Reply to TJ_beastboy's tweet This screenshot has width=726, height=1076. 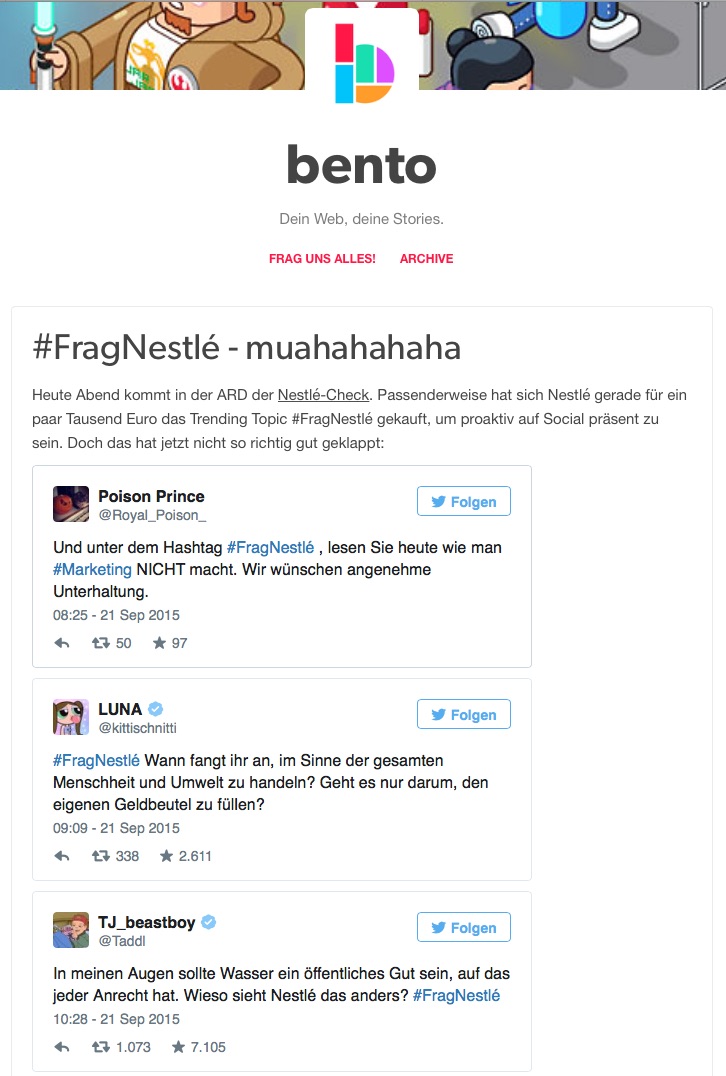click(62, 1046)
